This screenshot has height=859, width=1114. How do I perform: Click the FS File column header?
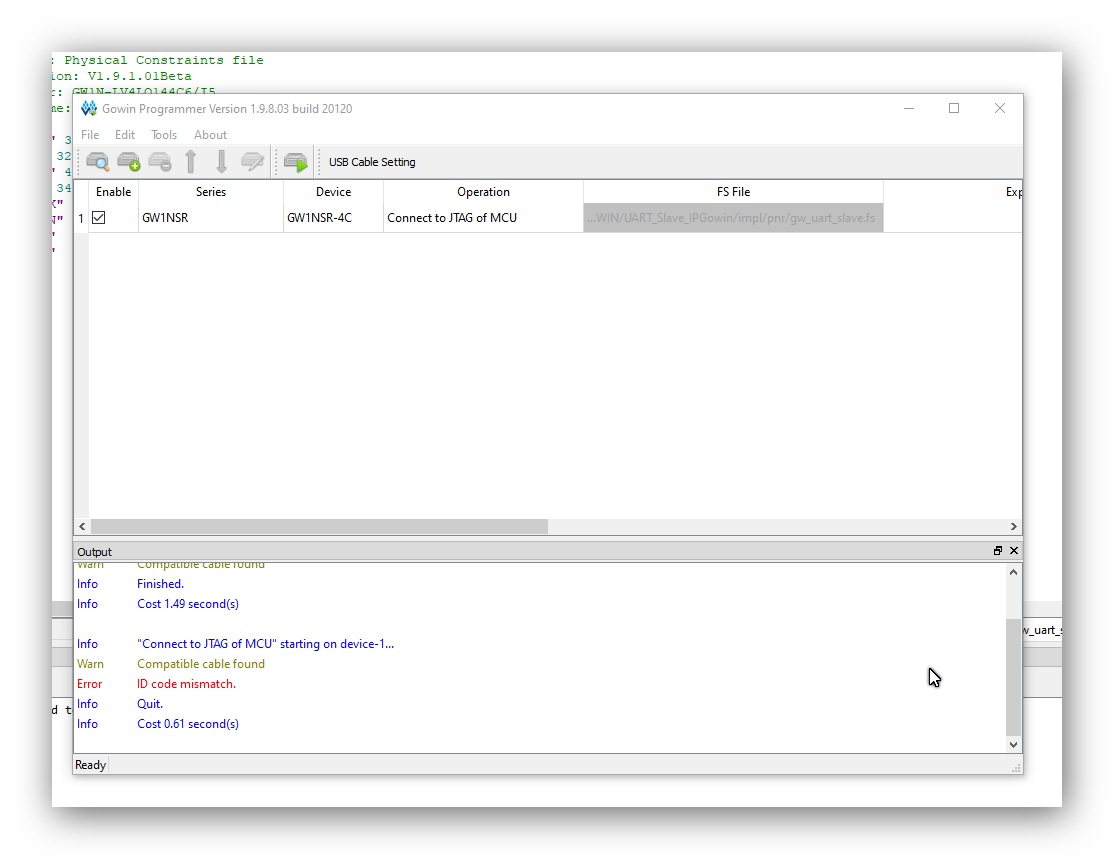coord(733,192)
